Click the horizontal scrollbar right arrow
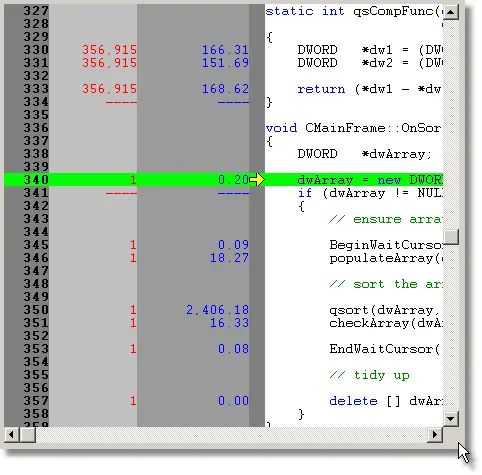 tap(435, 434)
